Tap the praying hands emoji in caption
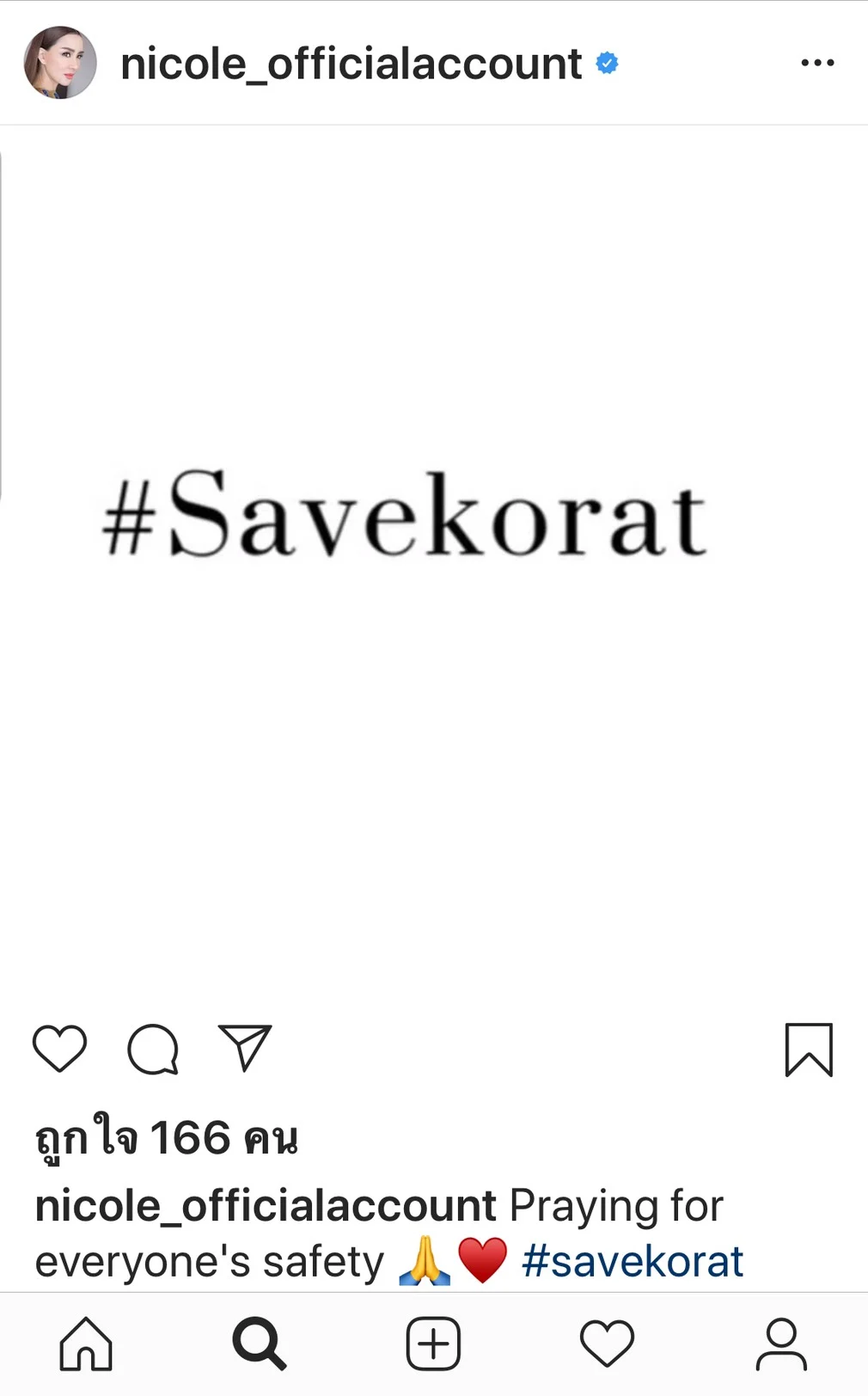Viewport: 868px width, 1396px height. coord(425,1261)
